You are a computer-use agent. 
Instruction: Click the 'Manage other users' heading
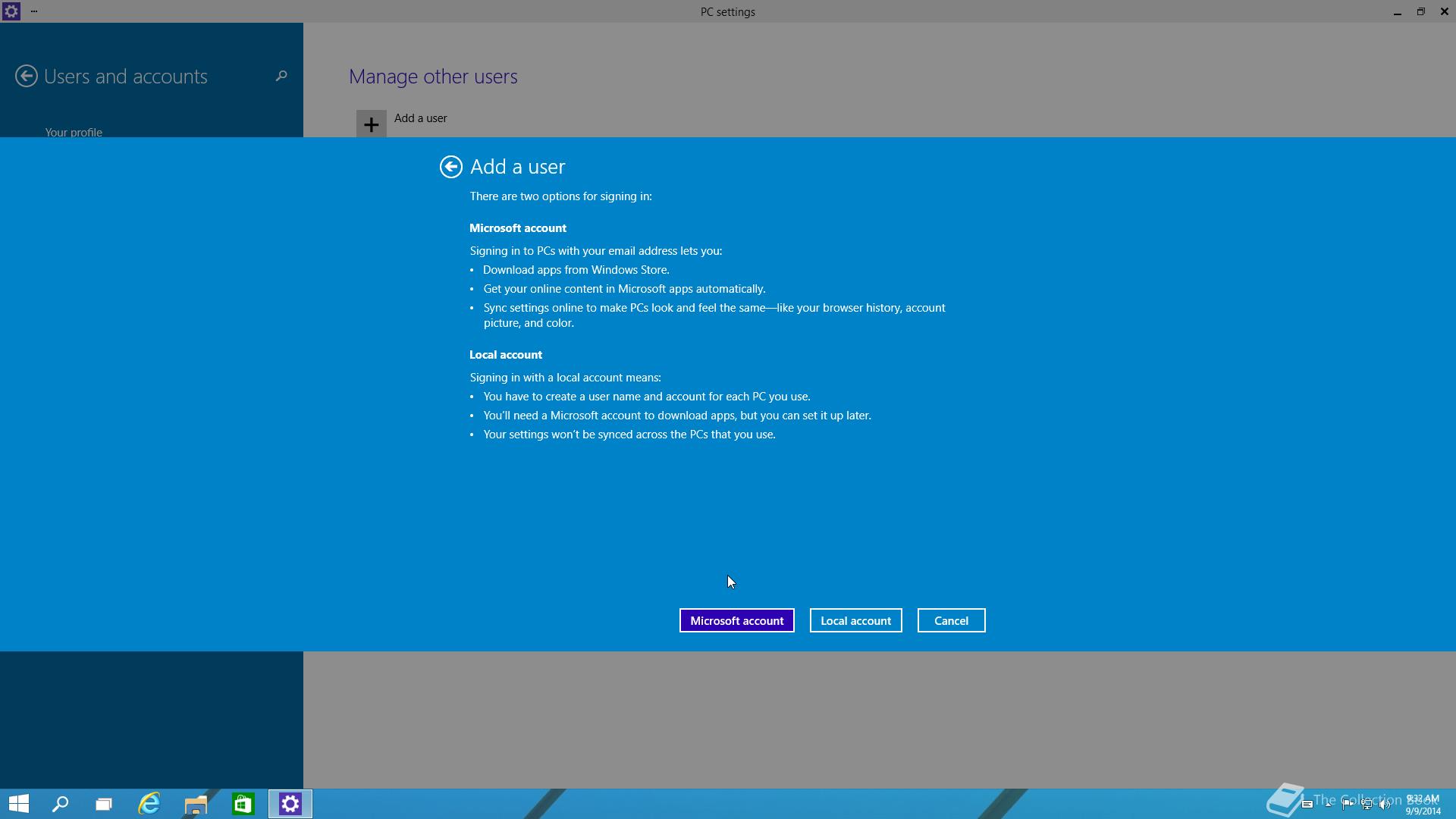pos(433,77)
